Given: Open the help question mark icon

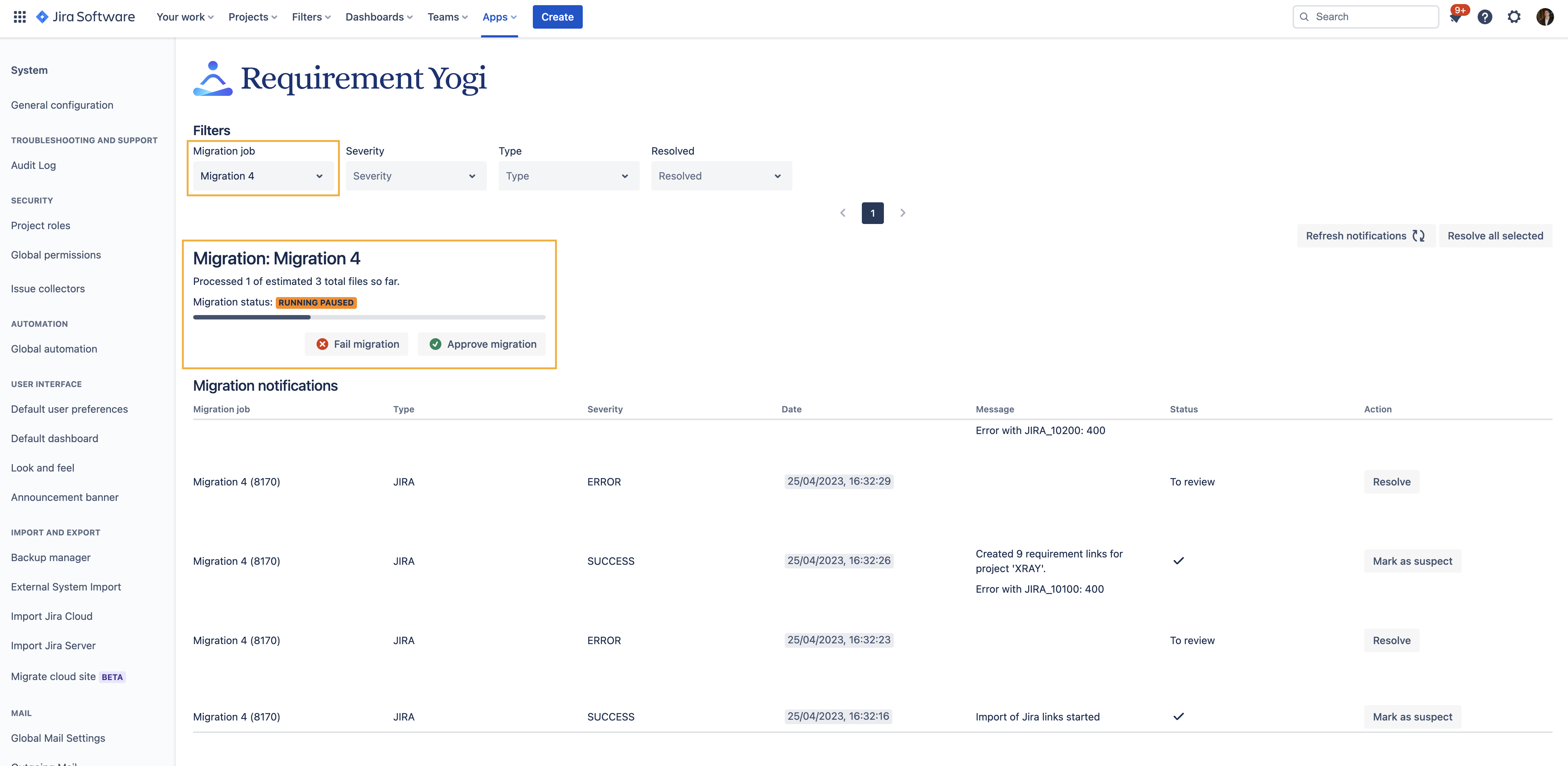Looking at the screenshot, I should pos(1485,17).
